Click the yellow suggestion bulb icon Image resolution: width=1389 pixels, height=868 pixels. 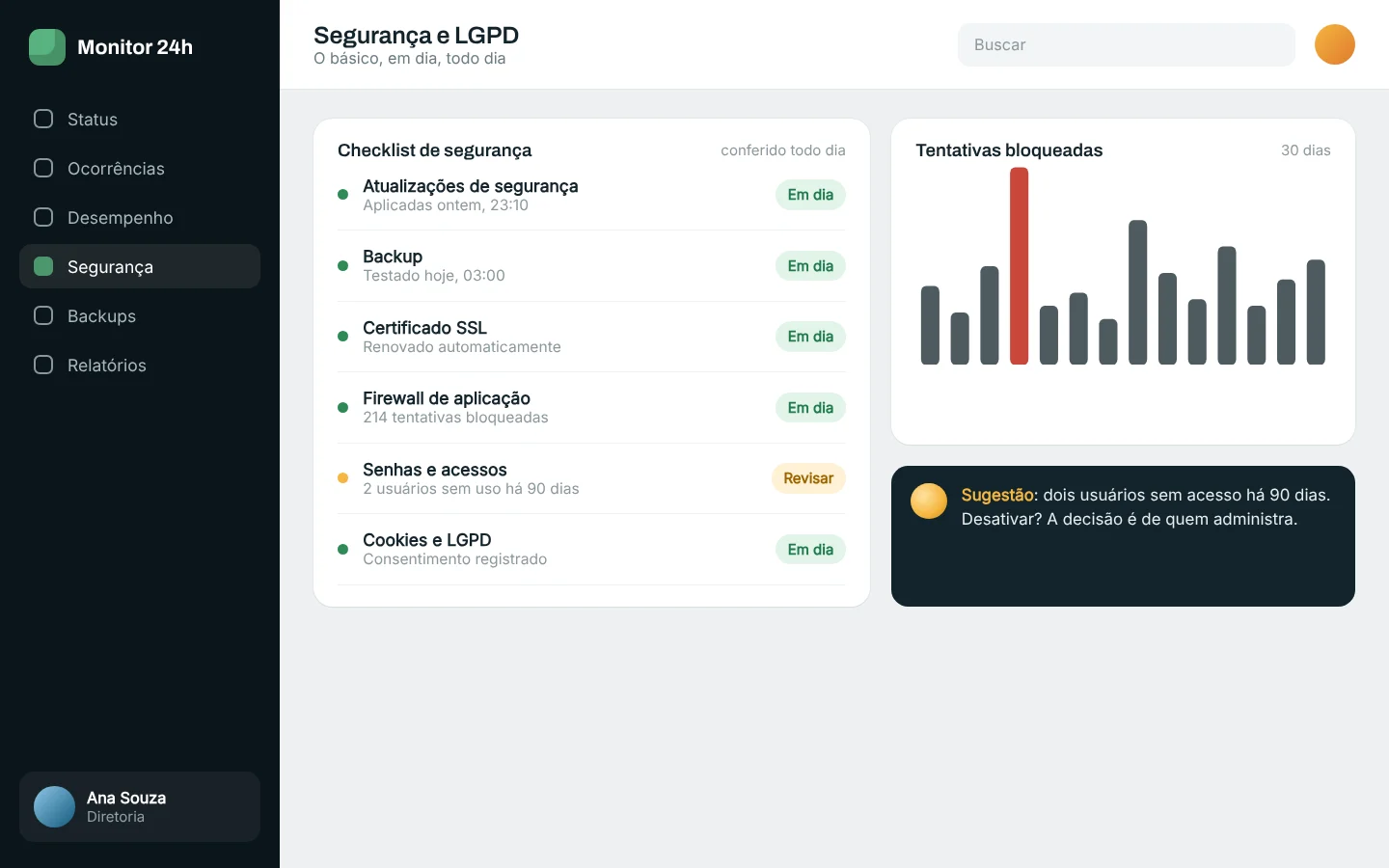click(929, 501)
